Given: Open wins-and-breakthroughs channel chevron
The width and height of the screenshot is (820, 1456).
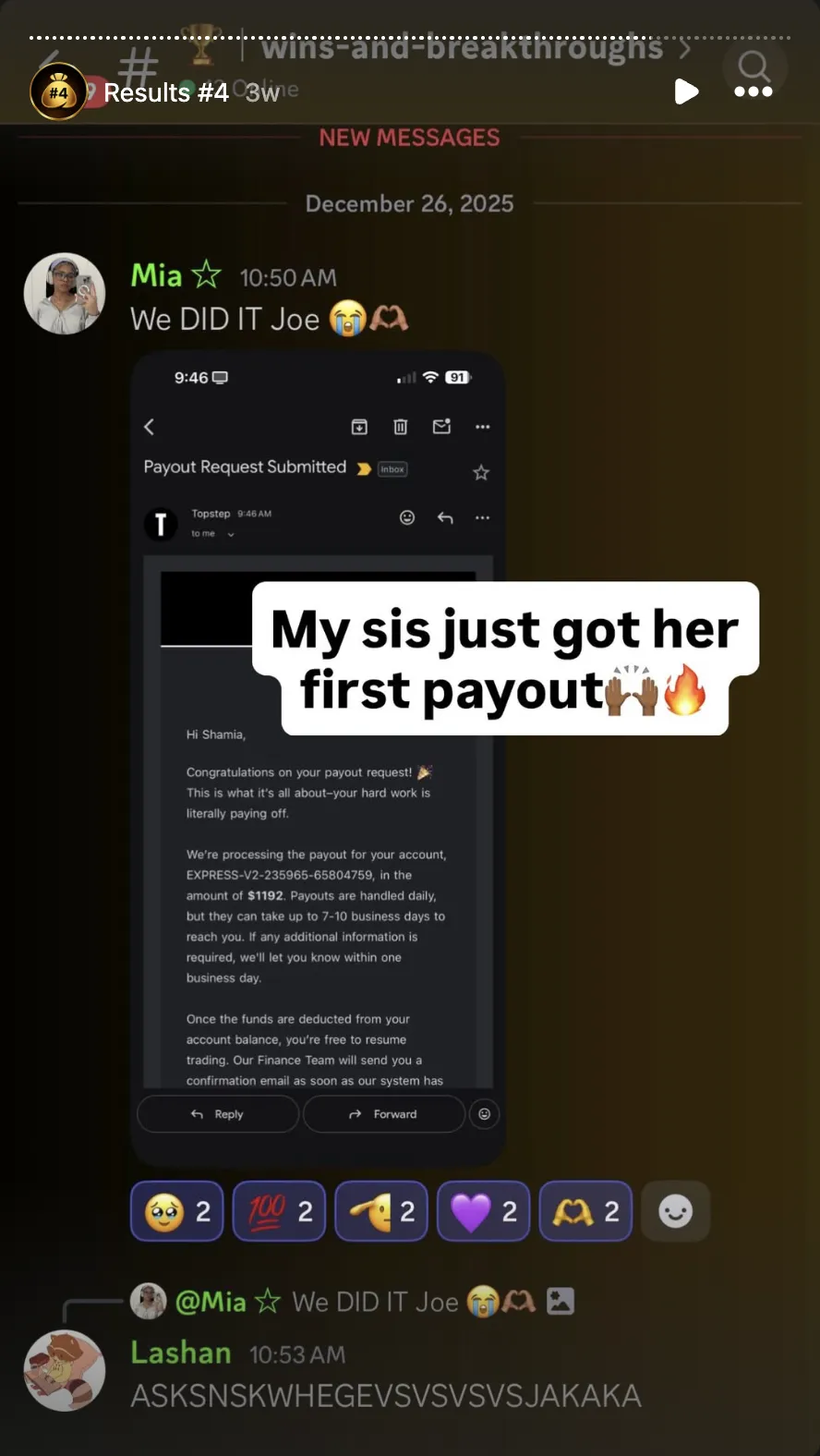Looking at the screenshot, I should [684, 48].
